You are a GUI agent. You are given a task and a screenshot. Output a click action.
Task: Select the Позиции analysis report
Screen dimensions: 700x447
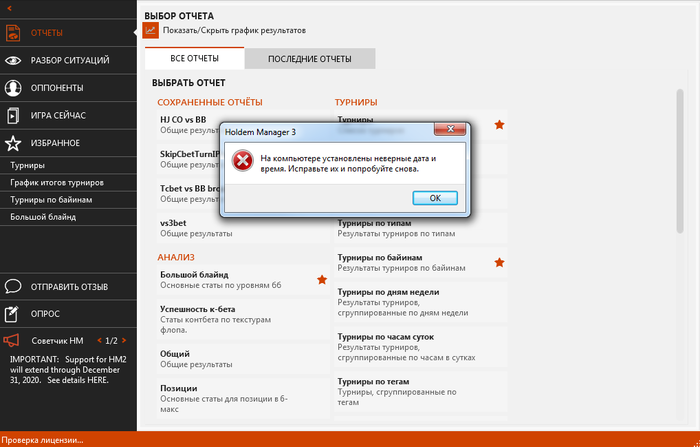click(x=243, y=399)
